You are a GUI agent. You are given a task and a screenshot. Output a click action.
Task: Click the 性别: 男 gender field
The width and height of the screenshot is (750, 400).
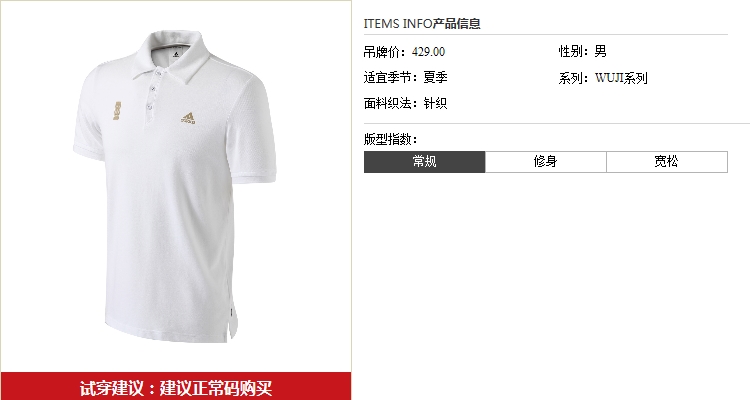[x=583, y=51]
